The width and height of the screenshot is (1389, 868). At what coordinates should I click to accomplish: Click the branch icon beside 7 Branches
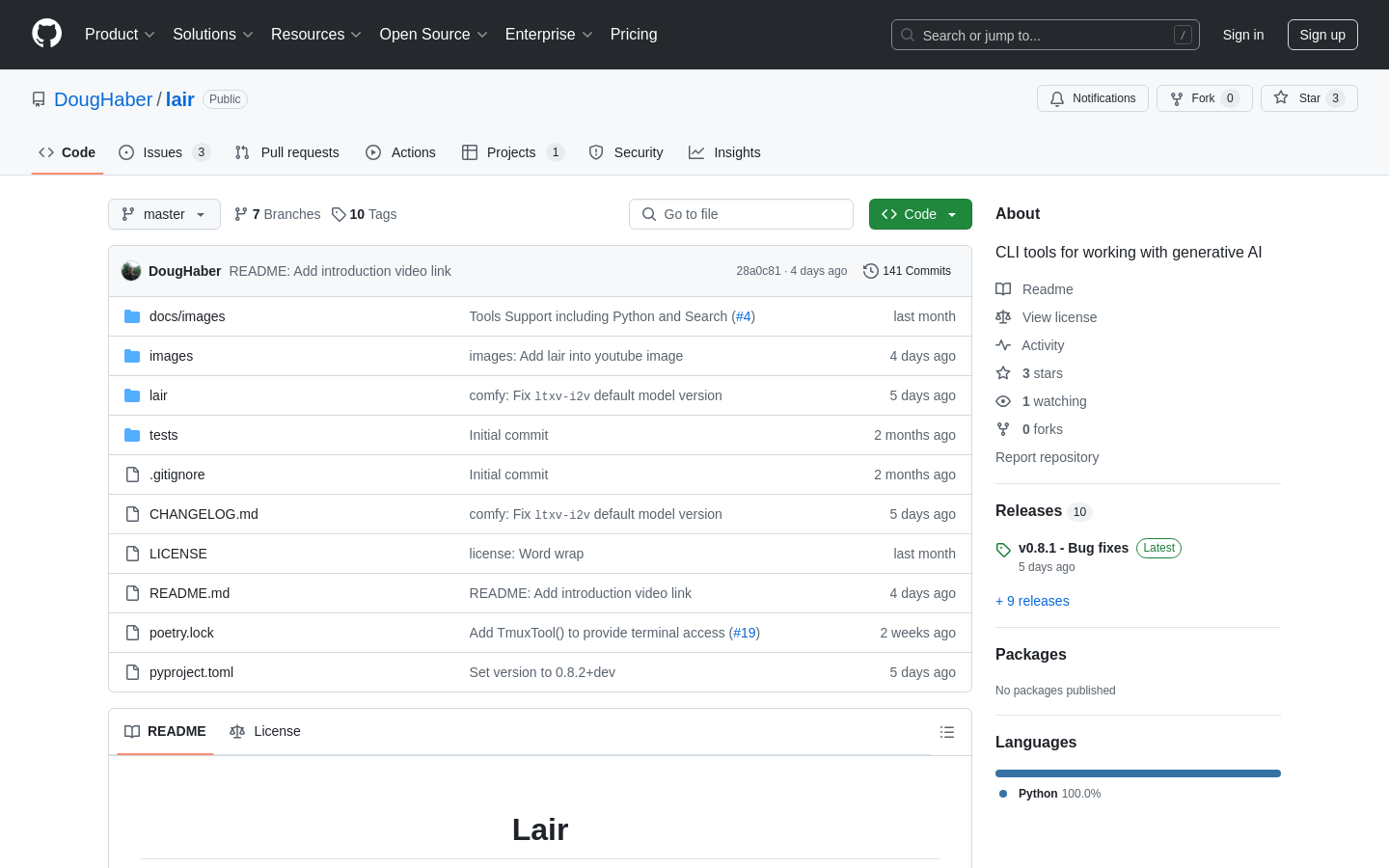tap(241, 214)
